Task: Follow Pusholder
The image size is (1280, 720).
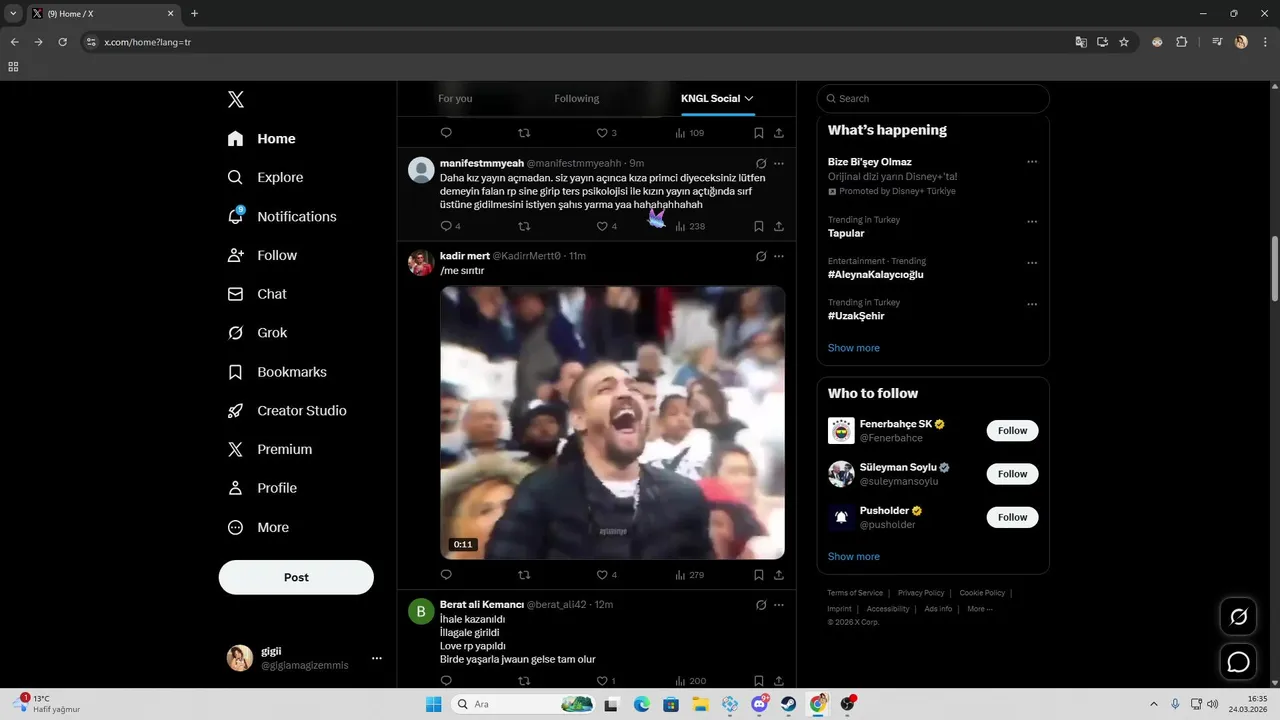Action: tap(1012, 517)
